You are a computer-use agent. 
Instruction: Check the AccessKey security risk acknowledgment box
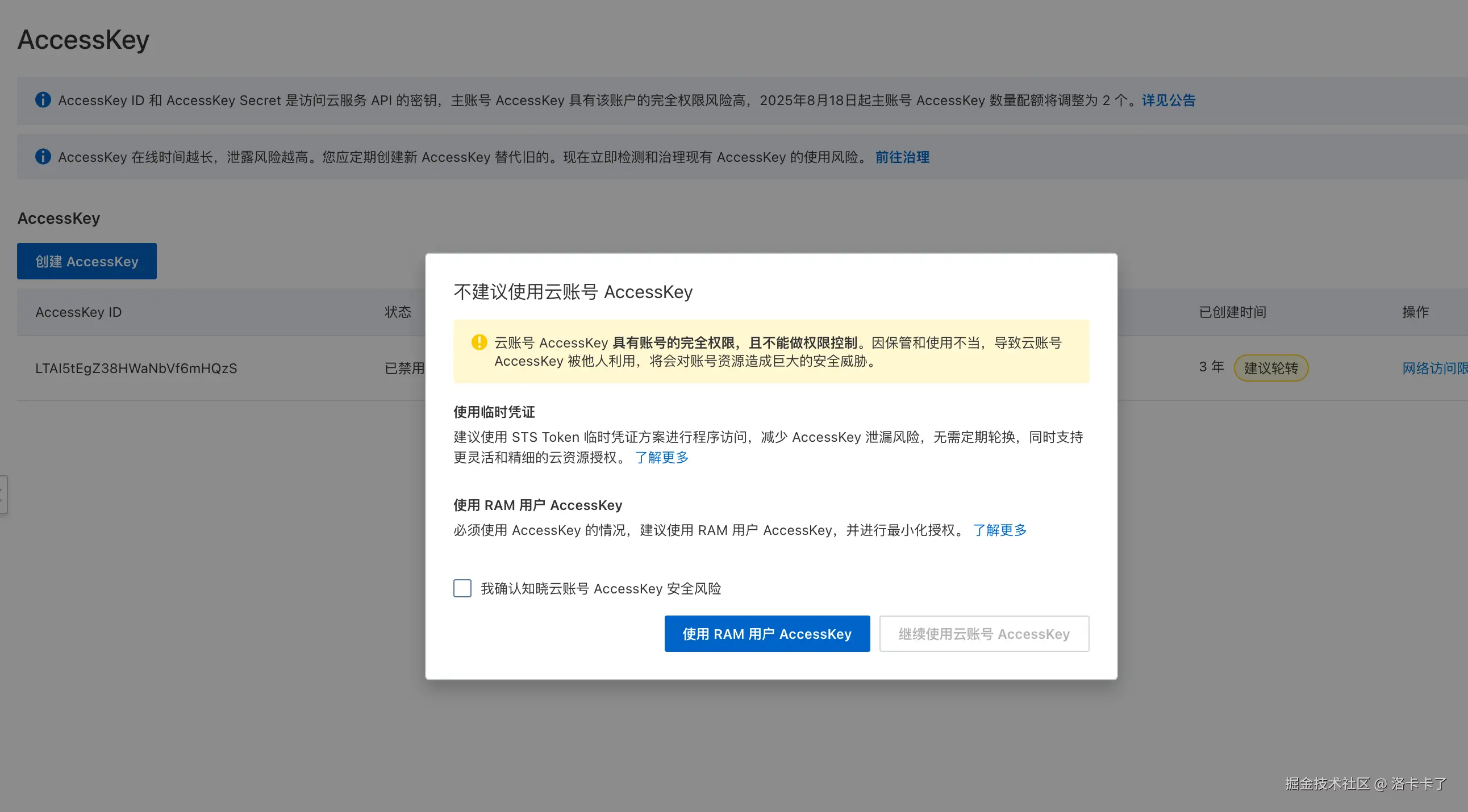[462, 588]
